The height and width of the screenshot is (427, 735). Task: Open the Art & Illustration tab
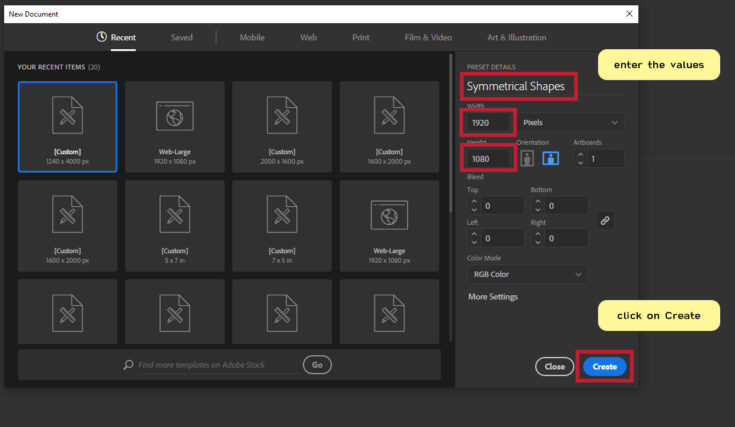coord(516,38)
